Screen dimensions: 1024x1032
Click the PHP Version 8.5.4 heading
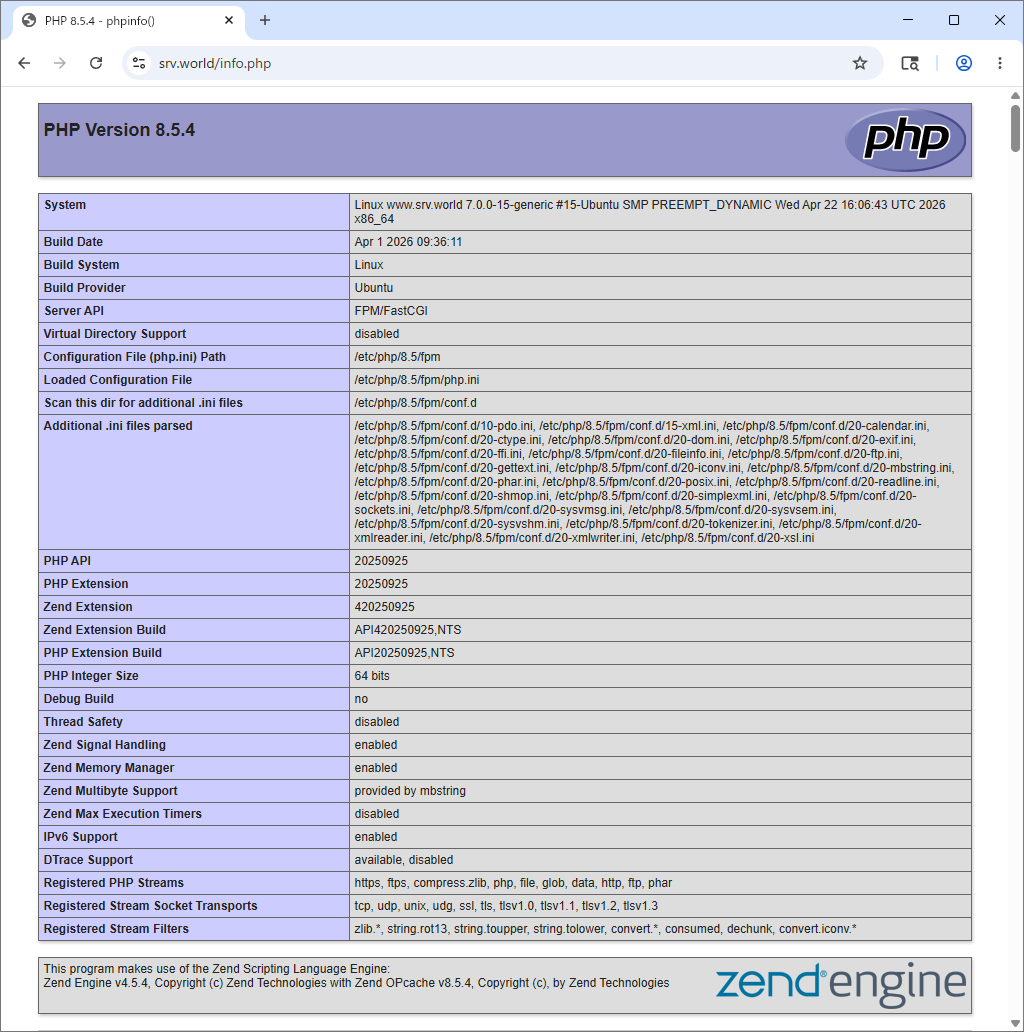coord(119,130)
